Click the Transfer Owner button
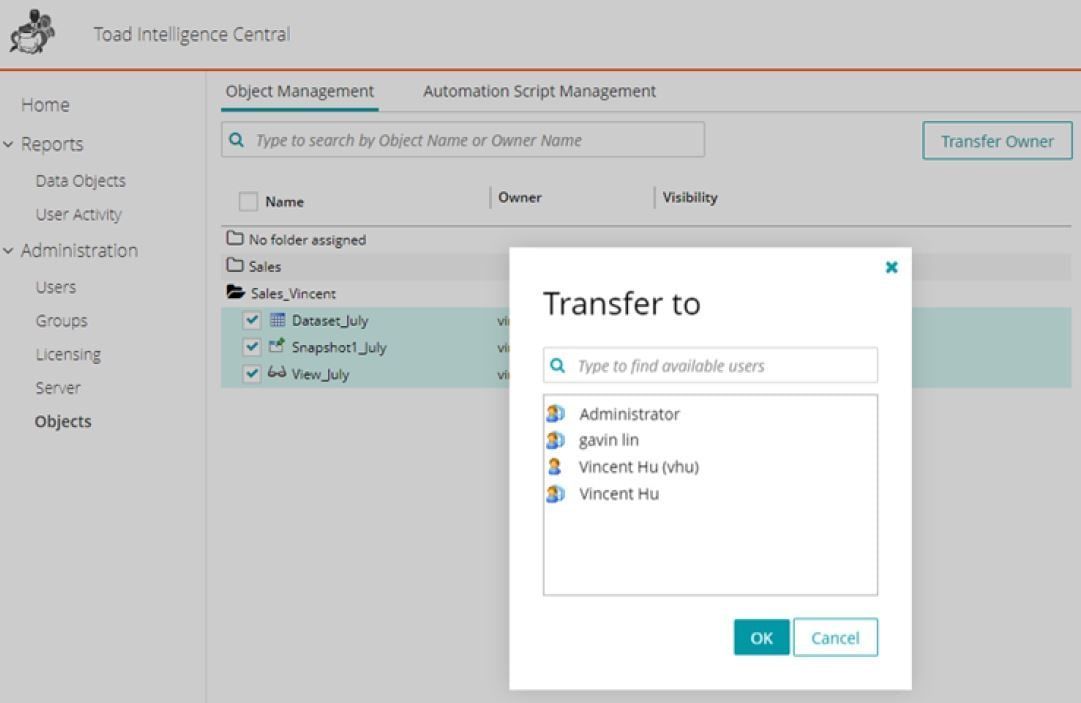 998,141
